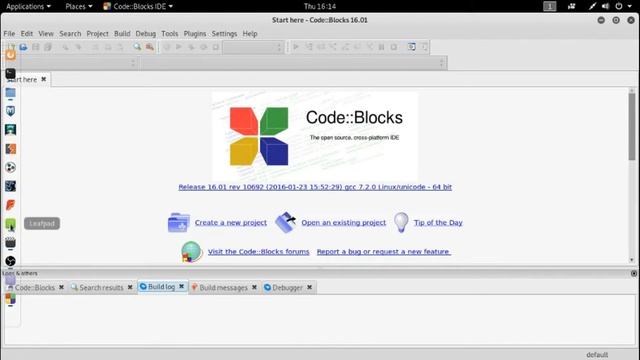Open the Edit menu
This screenshot has width=640, height=360.
[27, 33]
